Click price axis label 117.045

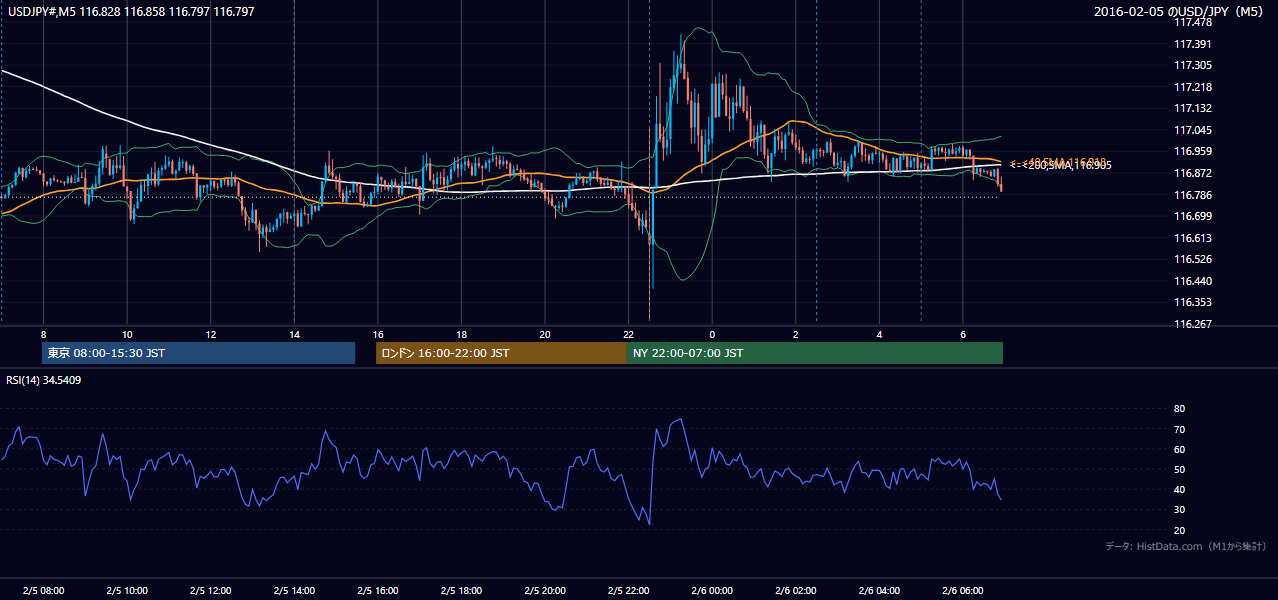(1193, 130)
